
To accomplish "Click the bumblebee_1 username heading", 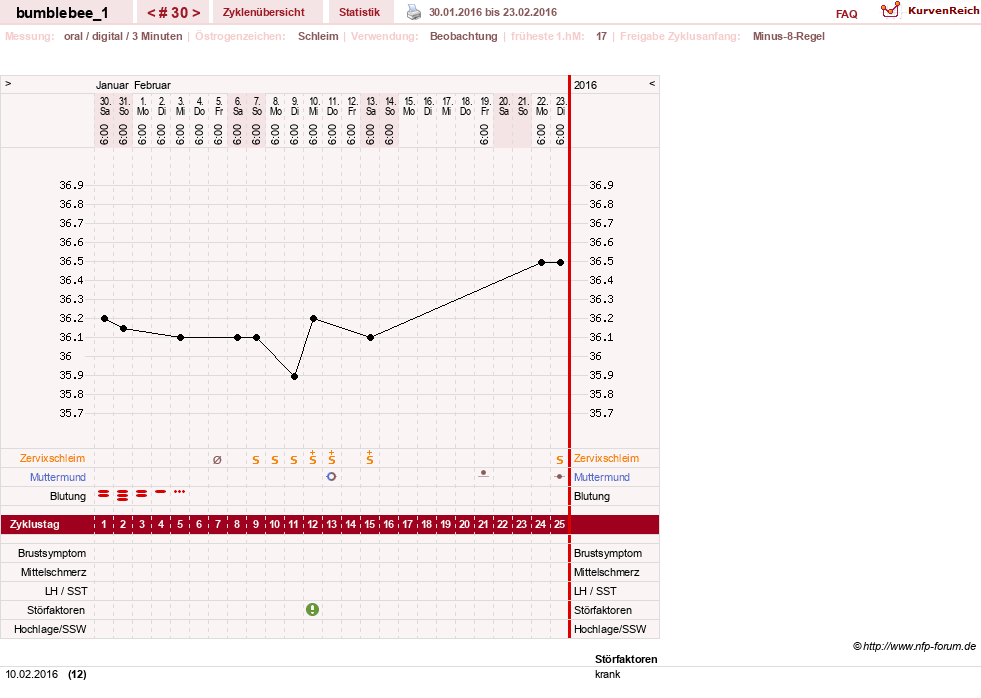I will tap(62, 13).
